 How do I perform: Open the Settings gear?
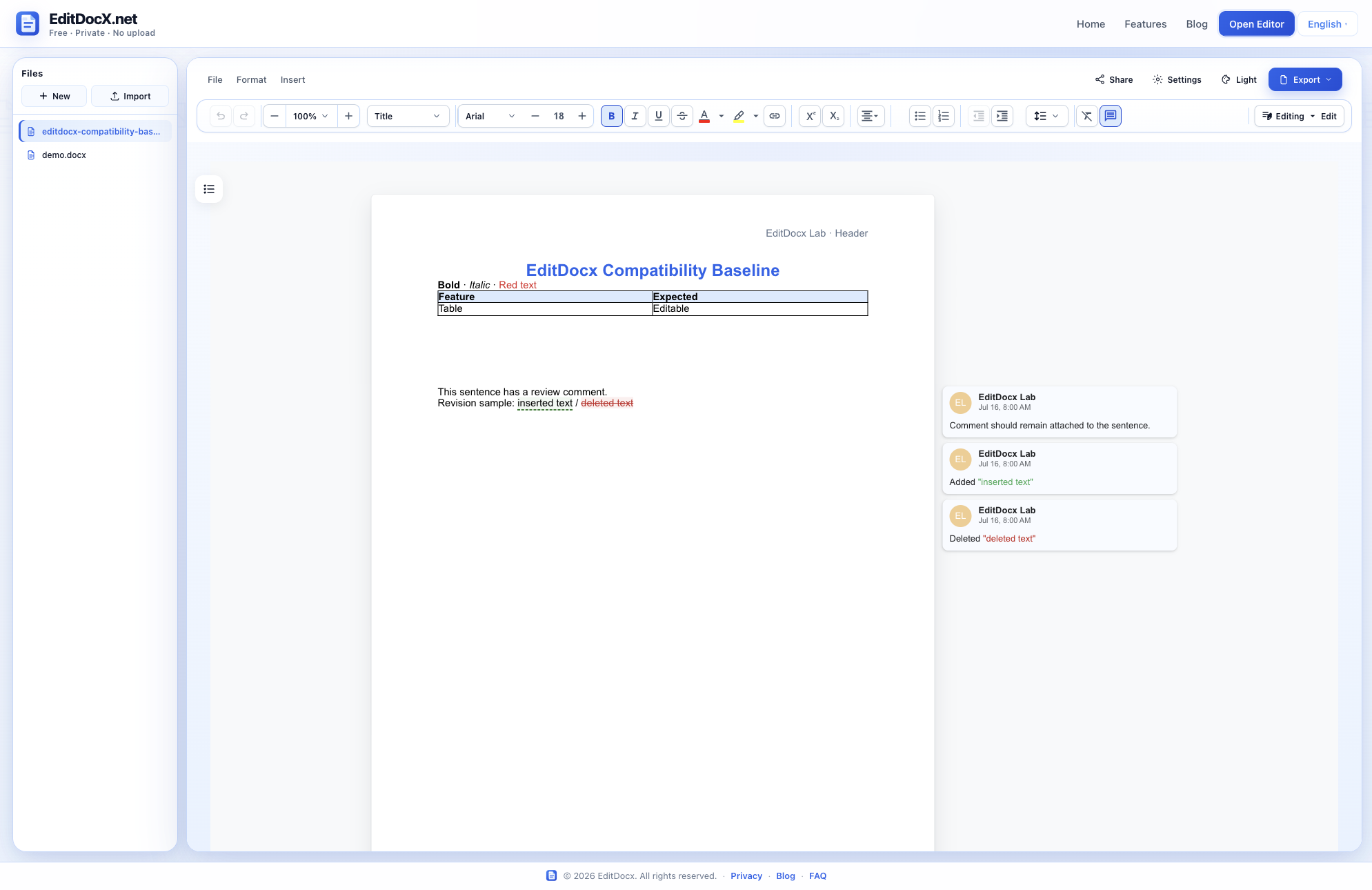point(1177,80)
